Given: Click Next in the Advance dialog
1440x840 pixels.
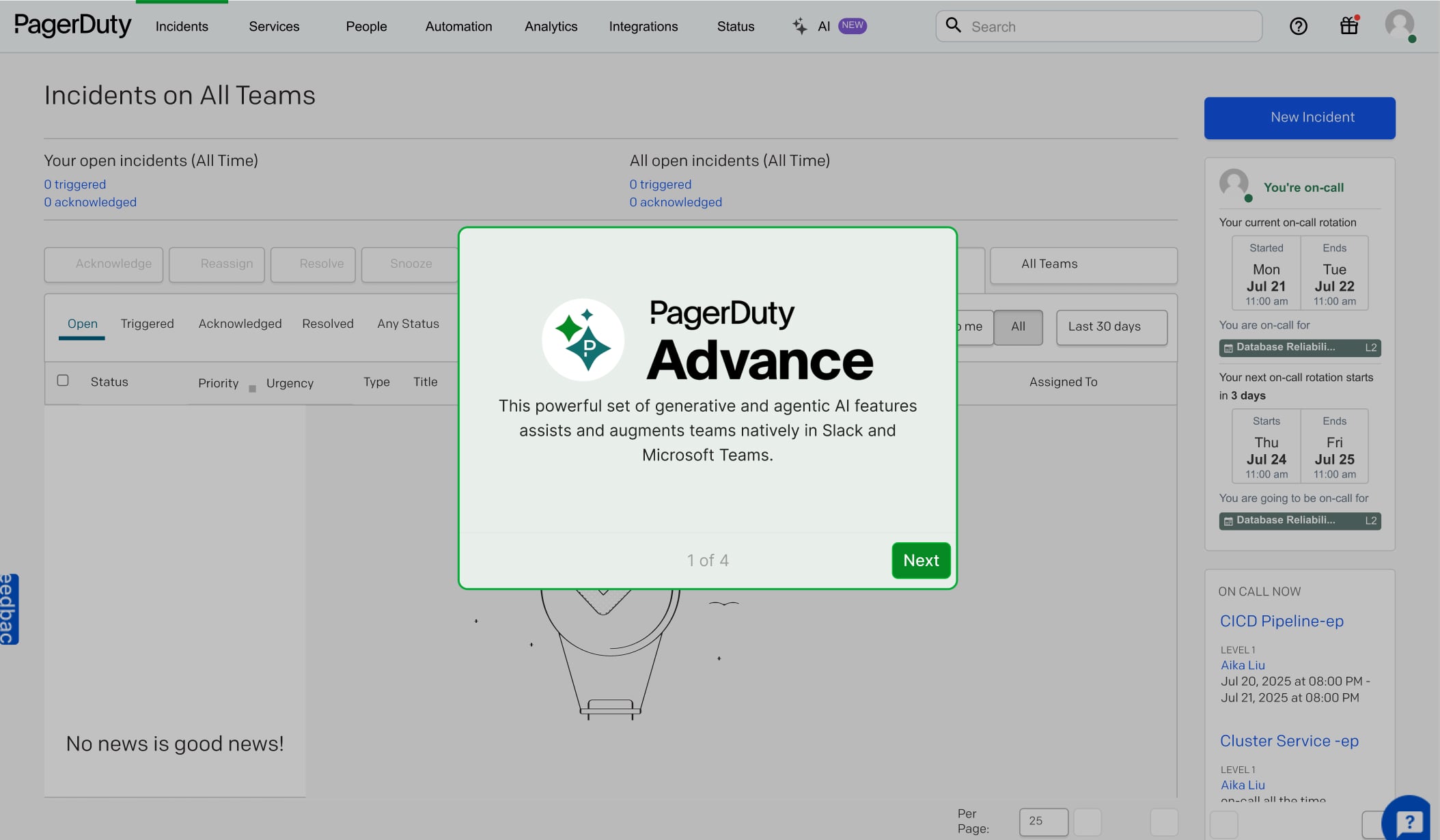Looking at the screenshot, I should [921, 561].
